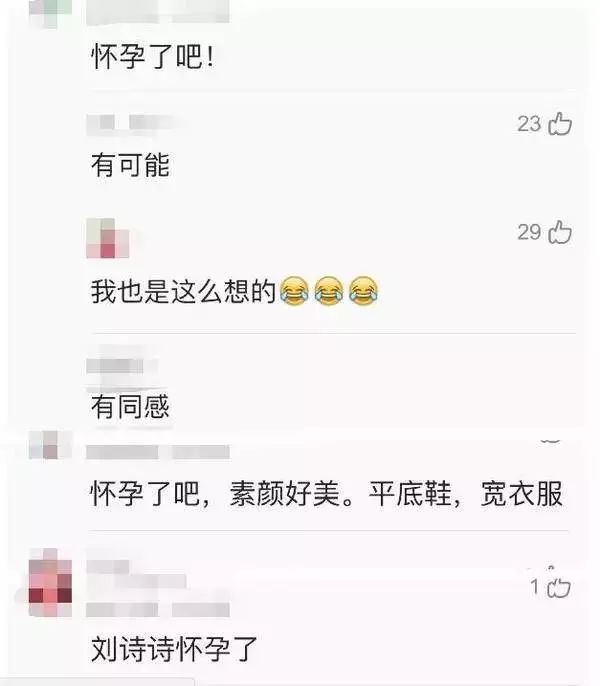This screenshot has width=600, height=686.
Task: Select the reply "有同感"
Action: coord(130,406)
